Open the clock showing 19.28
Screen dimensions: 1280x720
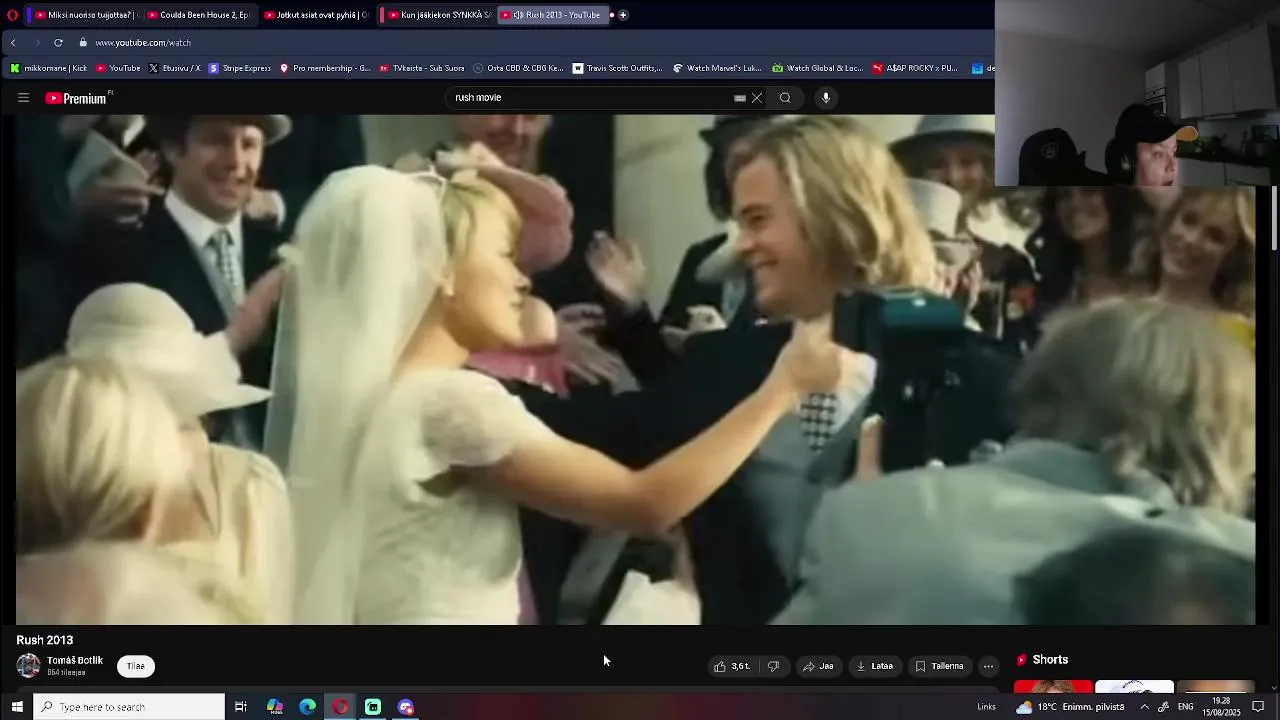pyautogui.click(x=1221, y=707)
